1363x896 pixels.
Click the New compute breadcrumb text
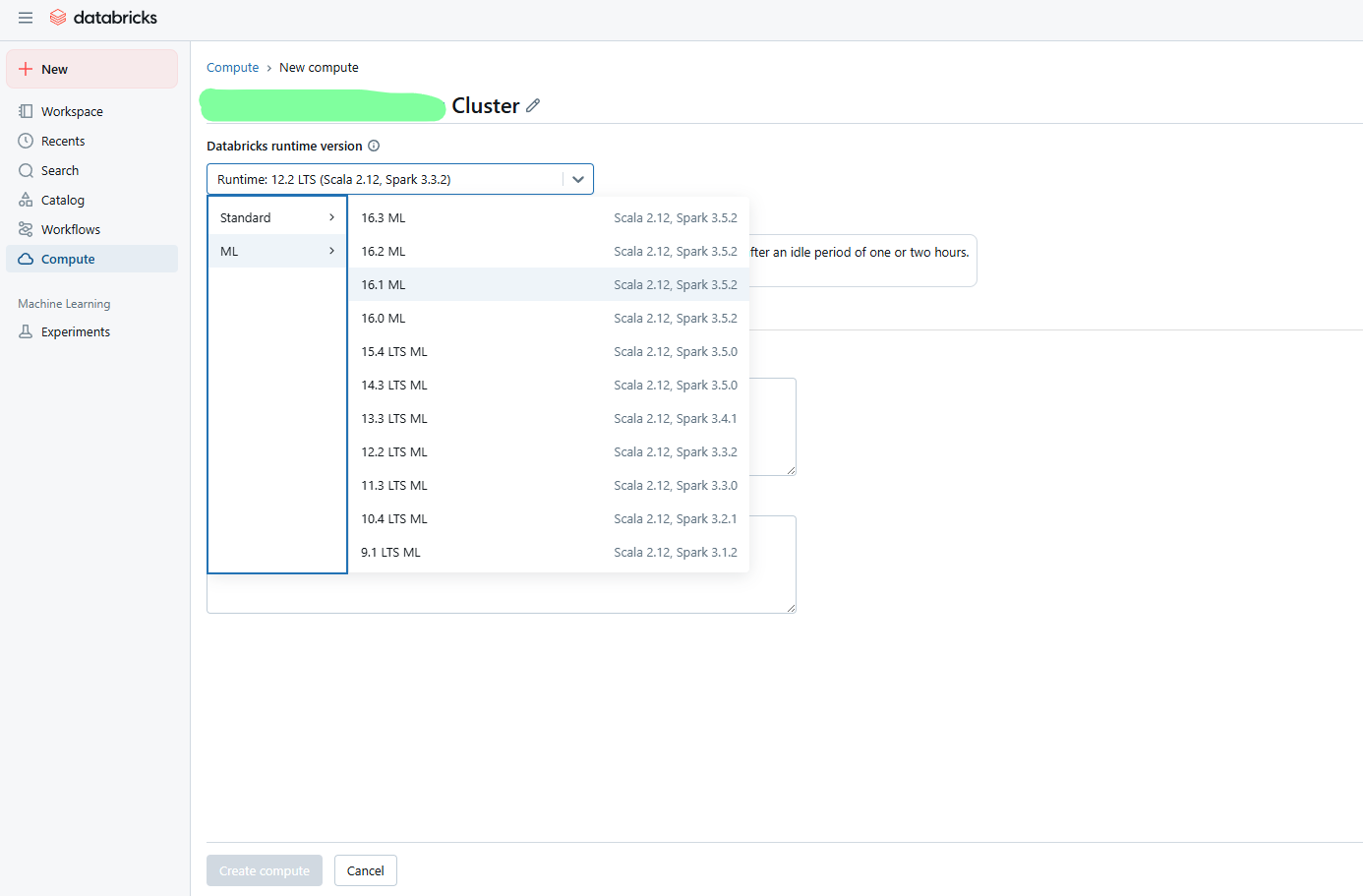coord(319,67)
